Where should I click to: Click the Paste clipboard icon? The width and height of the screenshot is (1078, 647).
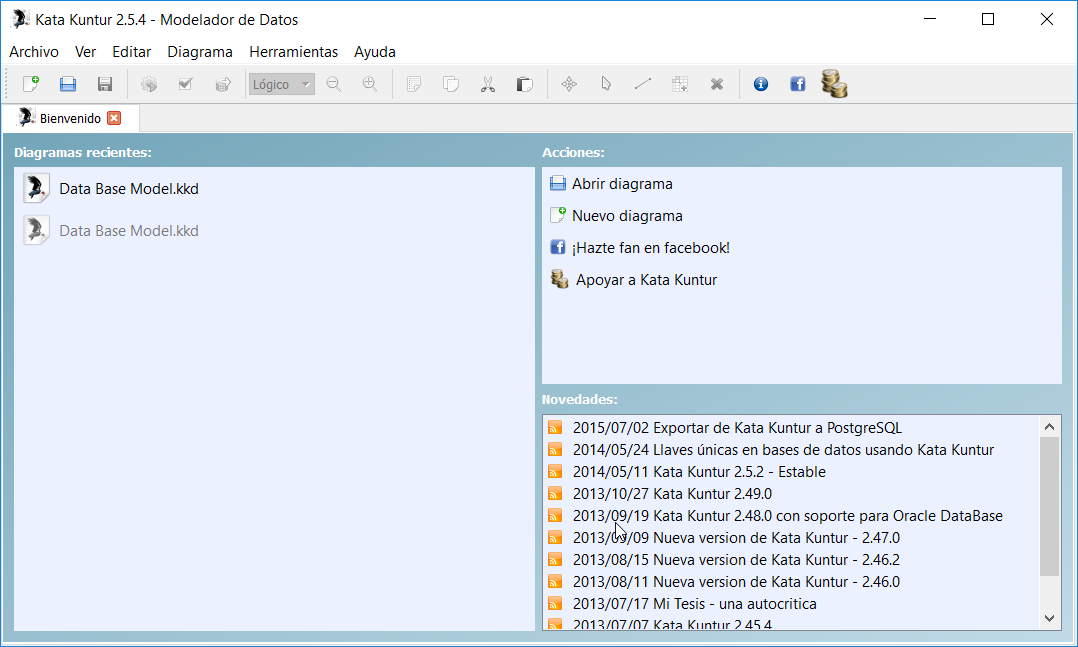coord(525,84)
